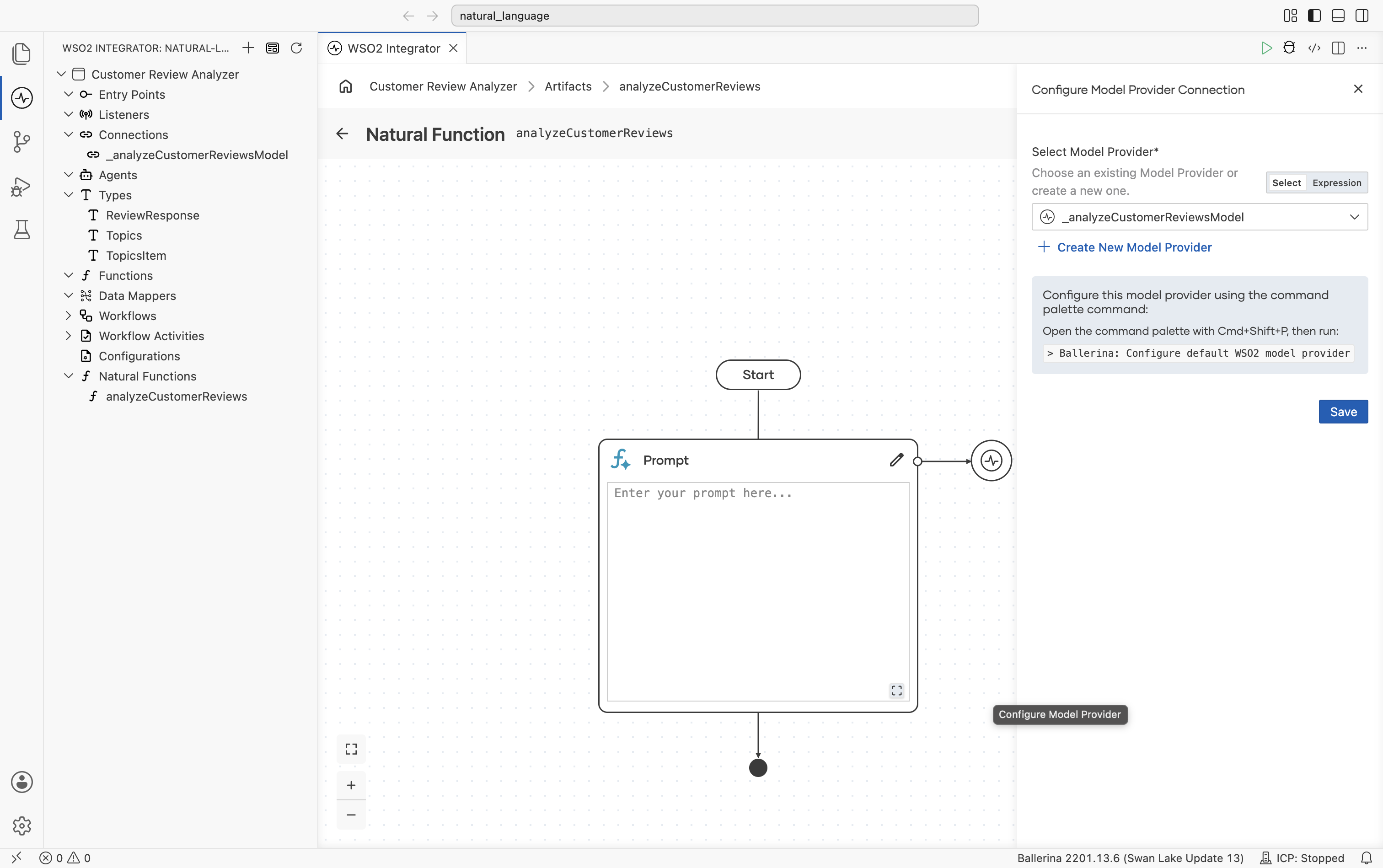Switch to Select mode for model provider

tap(1286, 182)
